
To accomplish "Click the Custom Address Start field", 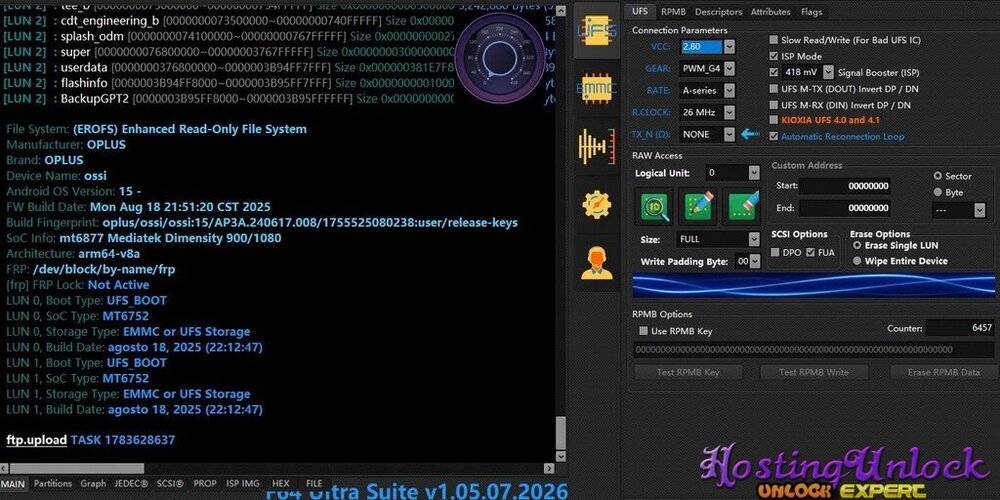I will (x=844, y=186).
